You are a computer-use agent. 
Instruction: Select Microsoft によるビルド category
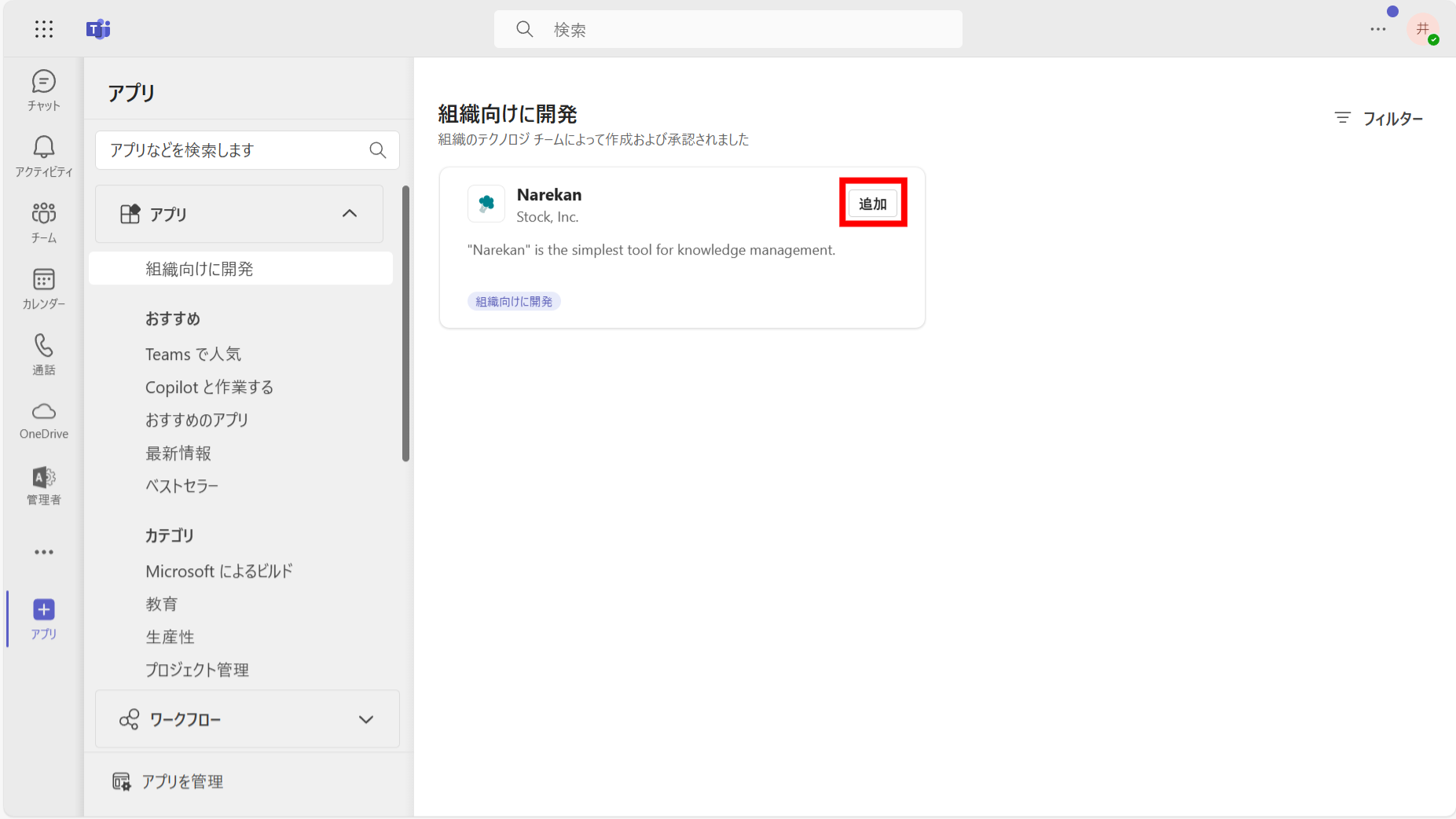[x=219, y=571]
